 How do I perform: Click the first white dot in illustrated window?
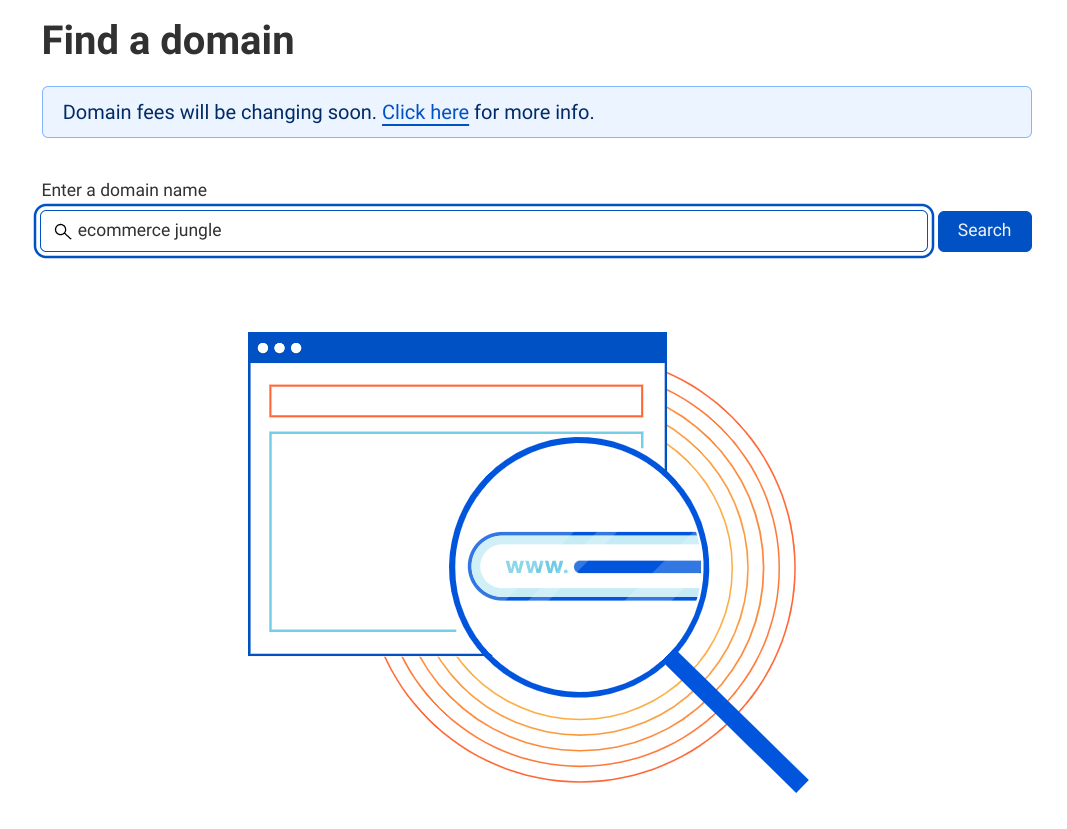pos(263,348)
